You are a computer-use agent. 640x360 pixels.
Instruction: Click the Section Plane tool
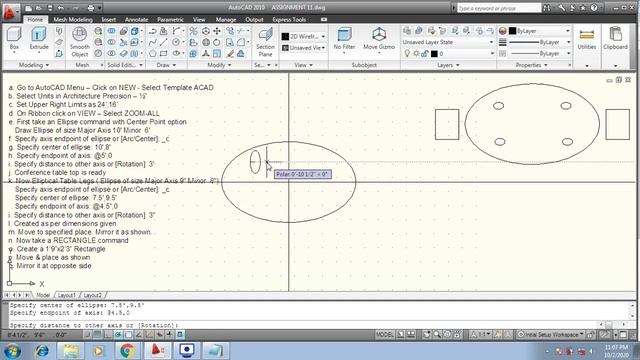click(x=265, y=42)
